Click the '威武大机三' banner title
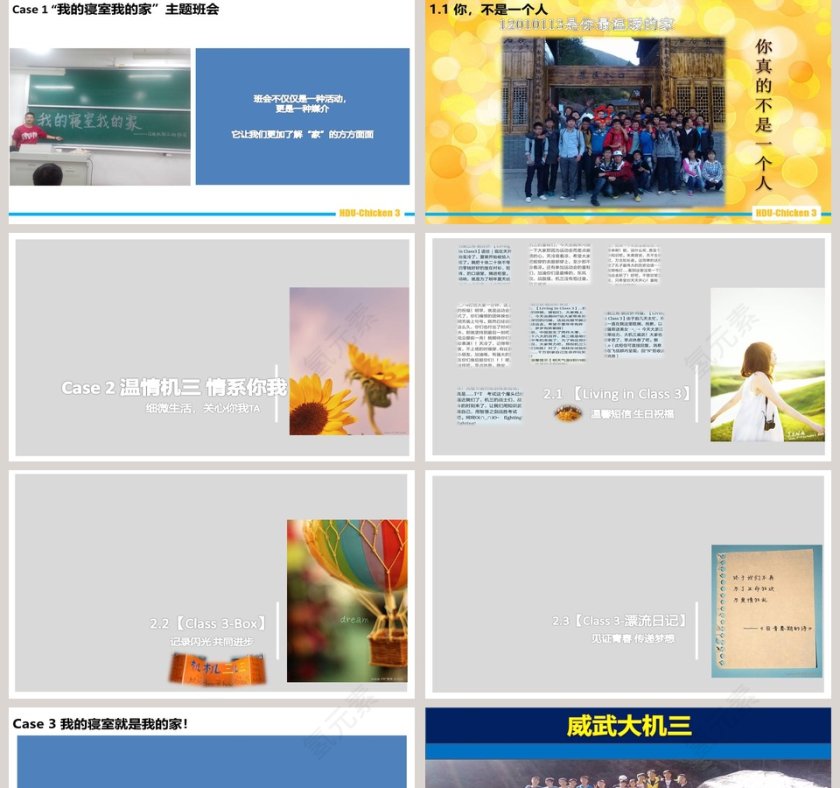Image resolution: width=840 pixels, height=788 pixels. [x=629, y=725]
